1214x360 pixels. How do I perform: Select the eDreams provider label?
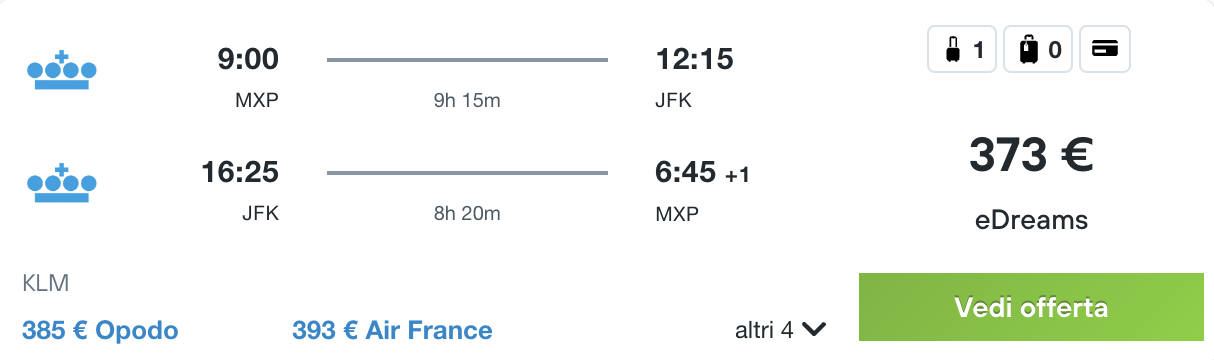click(1031, 220)
